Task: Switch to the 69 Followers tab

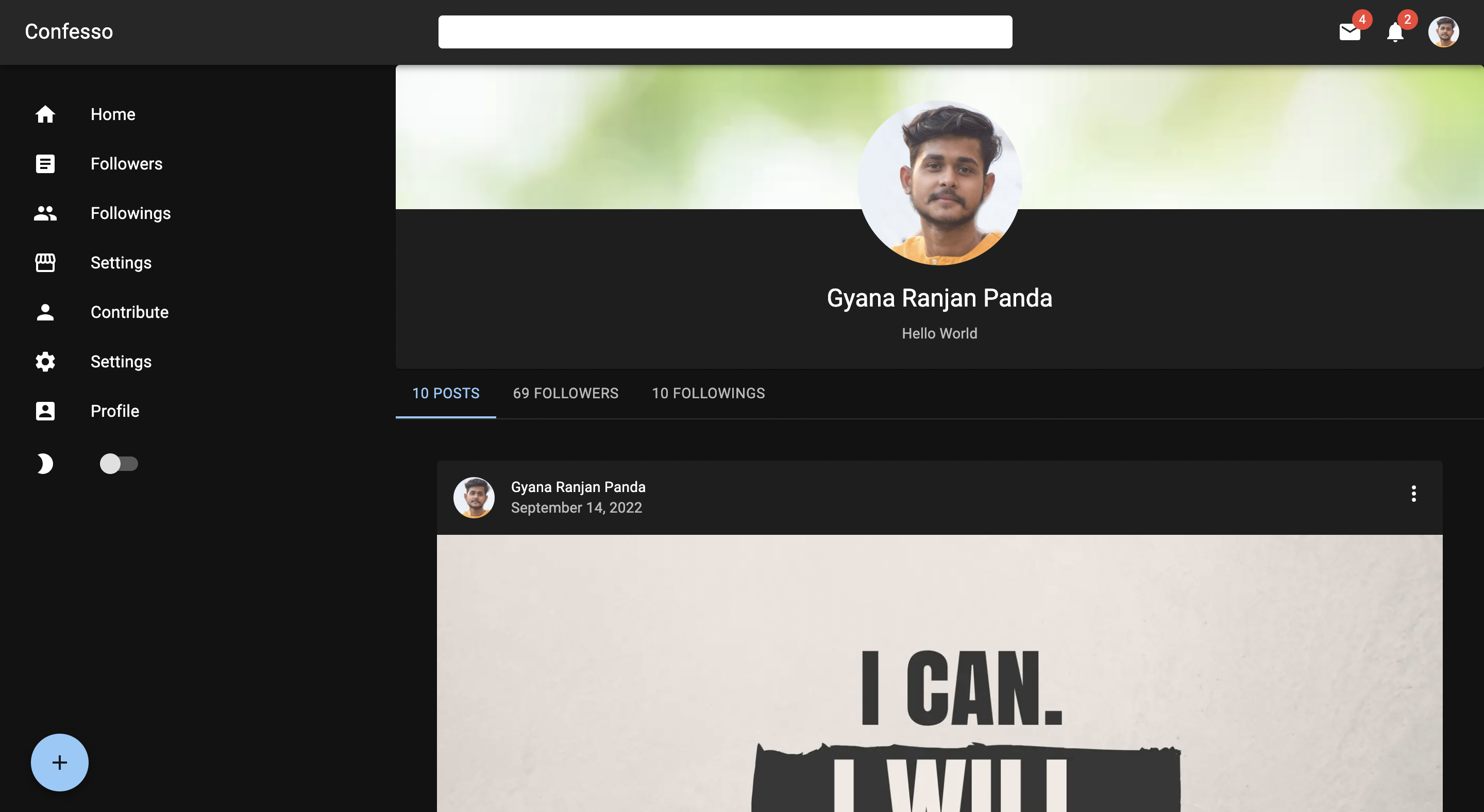Action: tap(565, 393)
